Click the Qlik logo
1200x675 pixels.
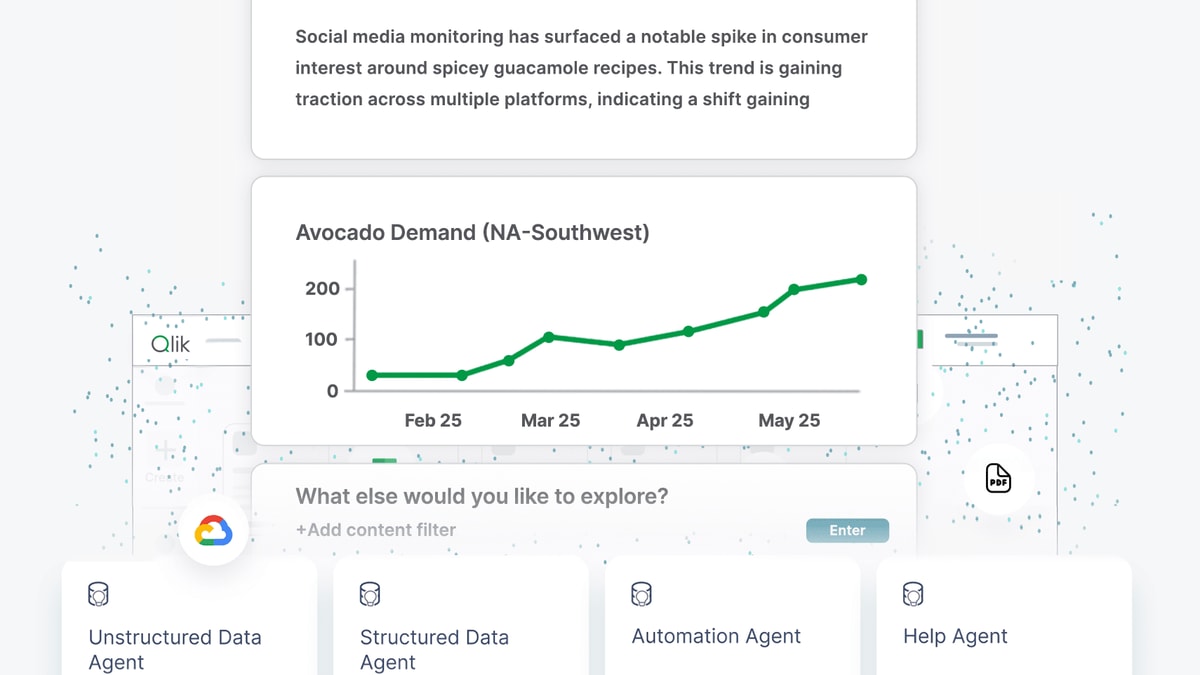tap(170, 344)
